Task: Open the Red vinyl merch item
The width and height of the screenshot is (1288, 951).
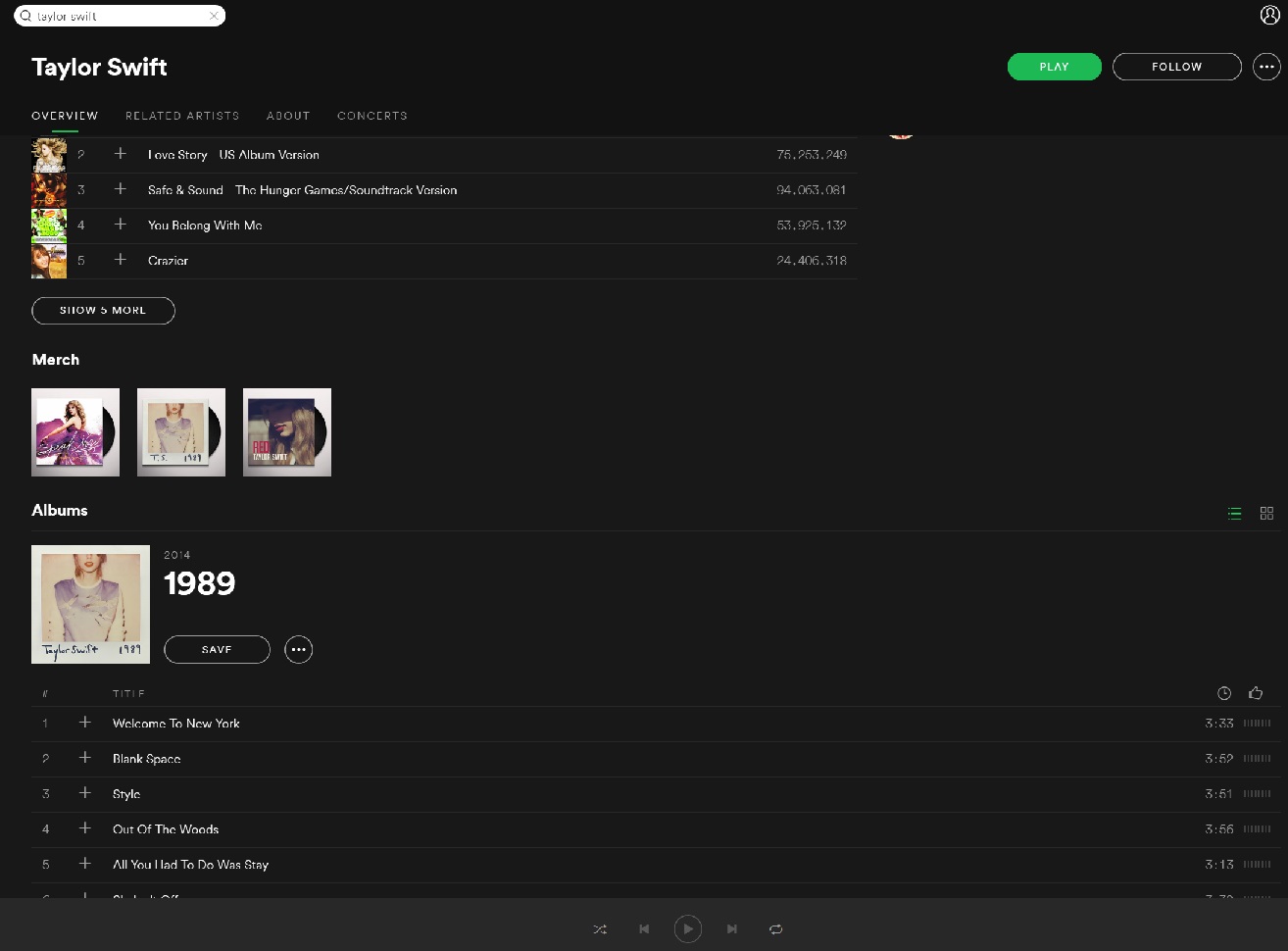Action: 287,432
